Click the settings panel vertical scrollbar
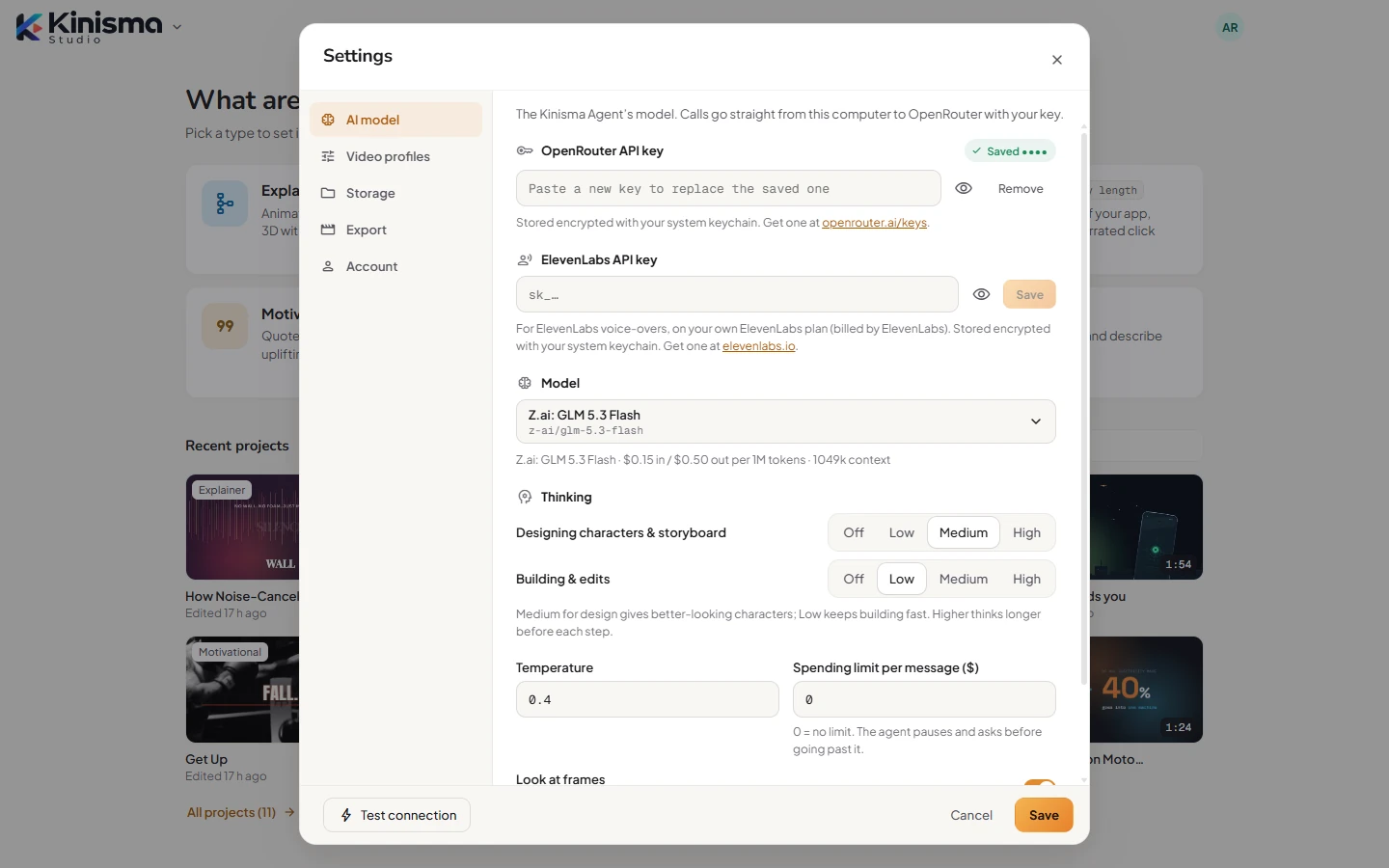1389x868 pixels. [x=1084, y=410]
